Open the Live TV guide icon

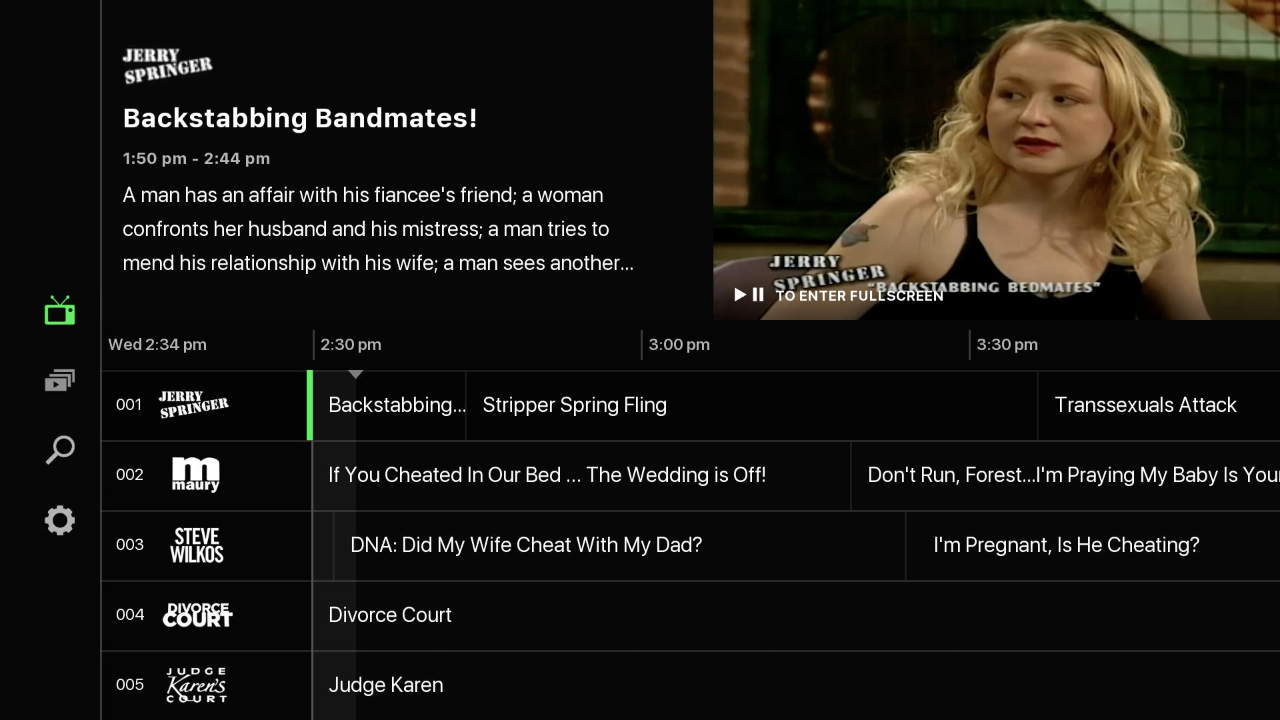point(60,312)
